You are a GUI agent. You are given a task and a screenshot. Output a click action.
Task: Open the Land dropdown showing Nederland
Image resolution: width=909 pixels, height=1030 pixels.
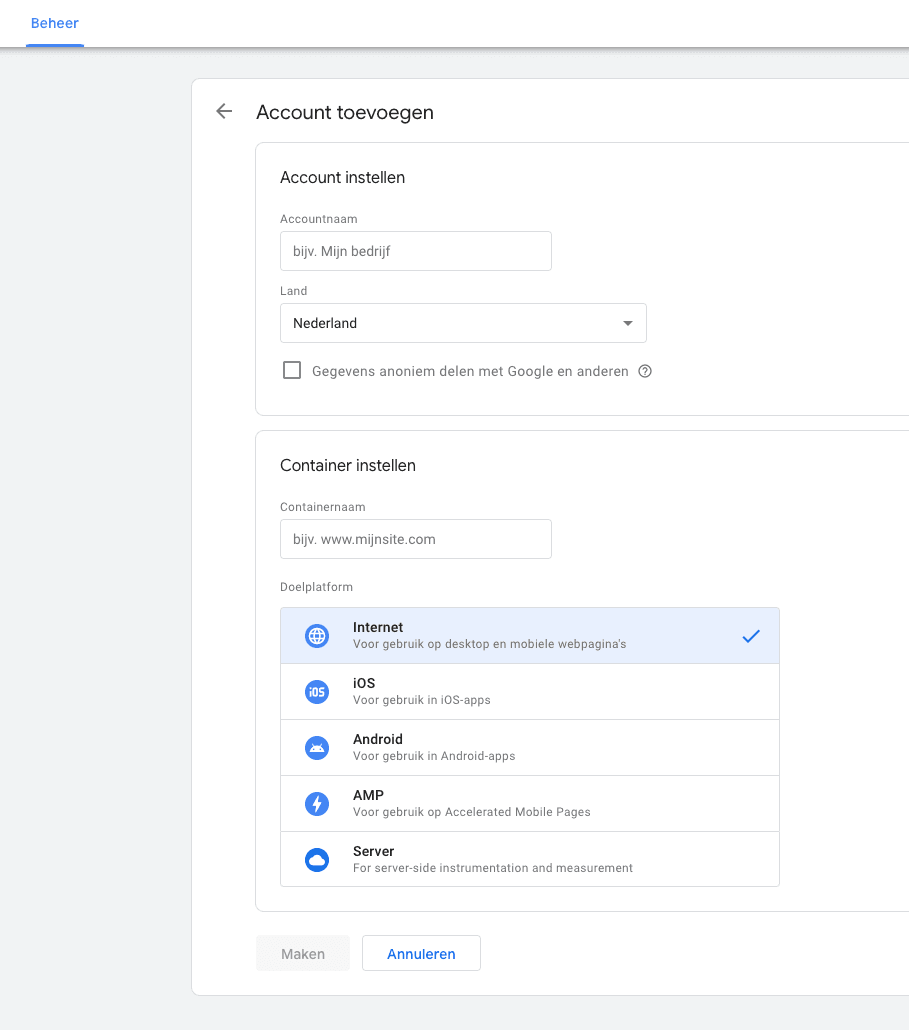coord(462,323)
